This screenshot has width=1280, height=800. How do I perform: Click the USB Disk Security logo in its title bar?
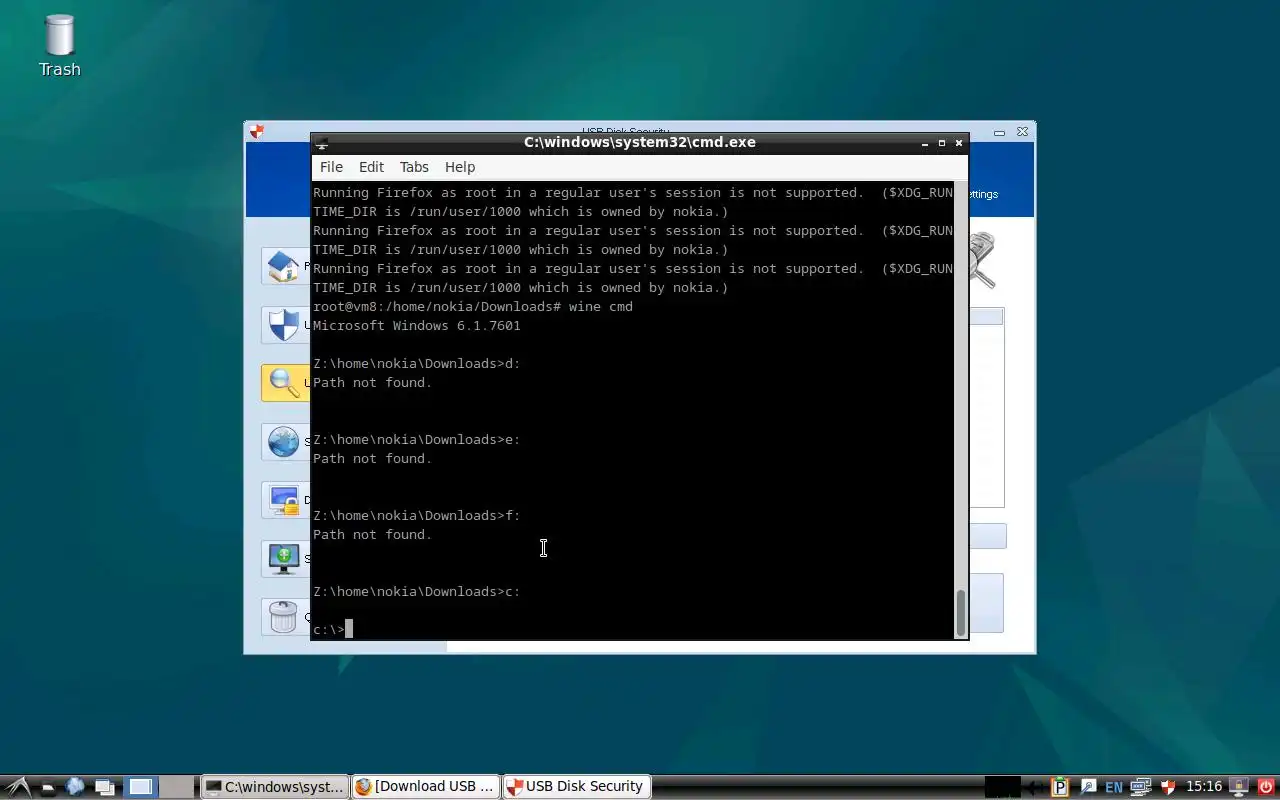(257, 131)
